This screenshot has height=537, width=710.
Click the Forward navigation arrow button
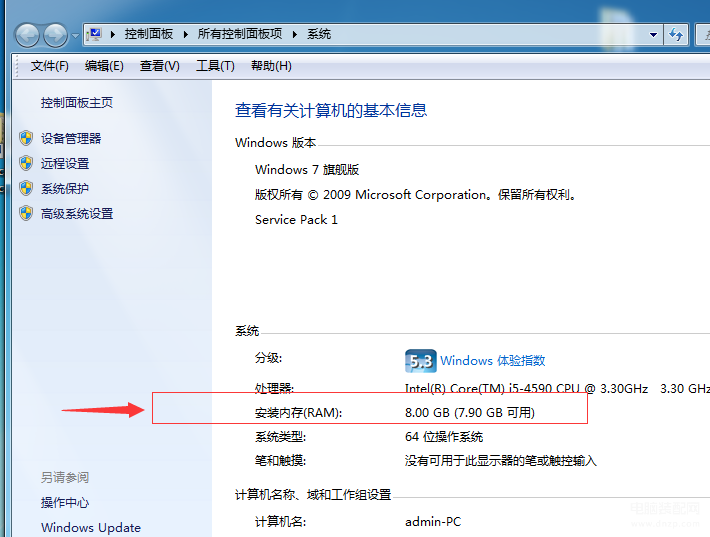55,35
